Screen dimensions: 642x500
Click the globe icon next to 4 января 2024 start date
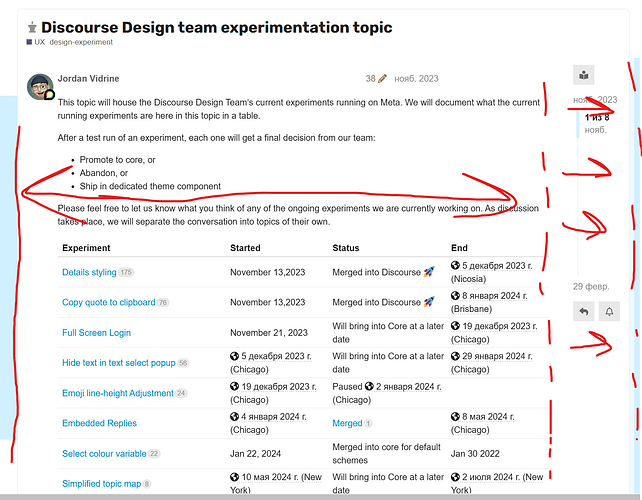234,416
